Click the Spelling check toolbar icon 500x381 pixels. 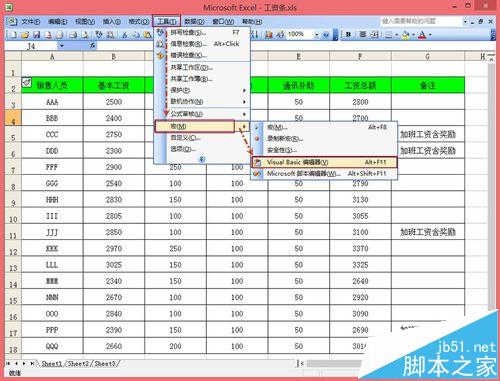coord(99,34)
